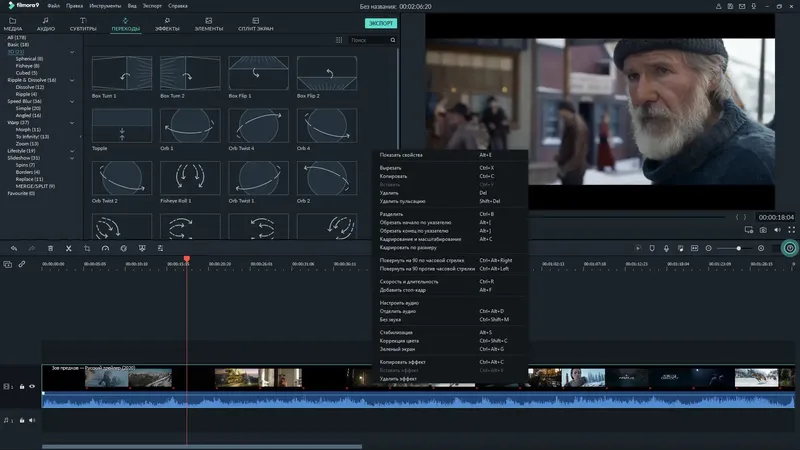Screen dimensions: 800x450
Task: Click the trash delete icon in timeline toolbar
Action: pyautogui.click(x=50, y=248)
